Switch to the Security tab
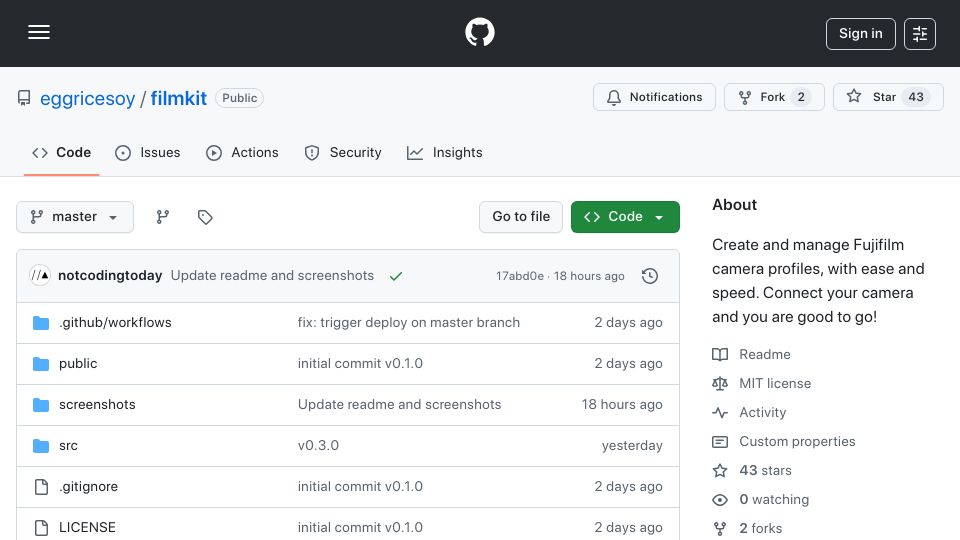The height and width of the screenshot is (540, 960). coord(343,152)
